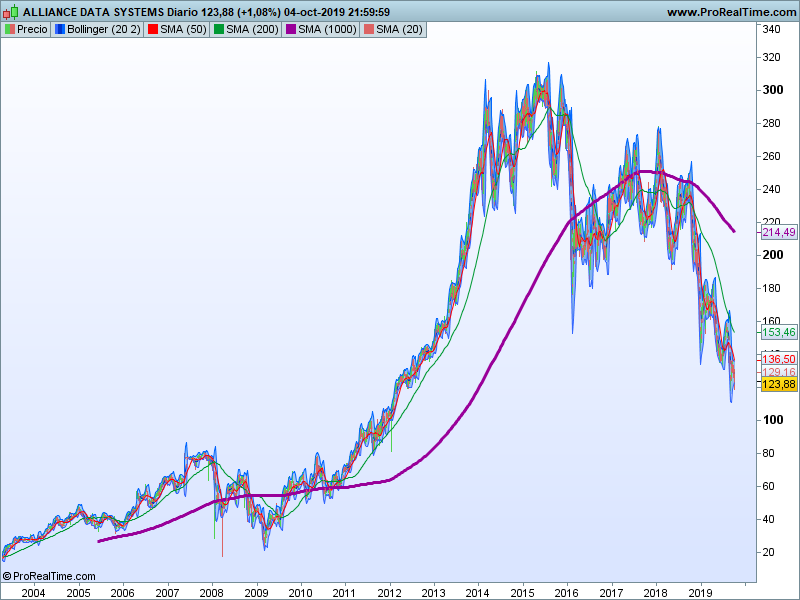Click the 2015 label on the time axis

[x=522, y=593]
